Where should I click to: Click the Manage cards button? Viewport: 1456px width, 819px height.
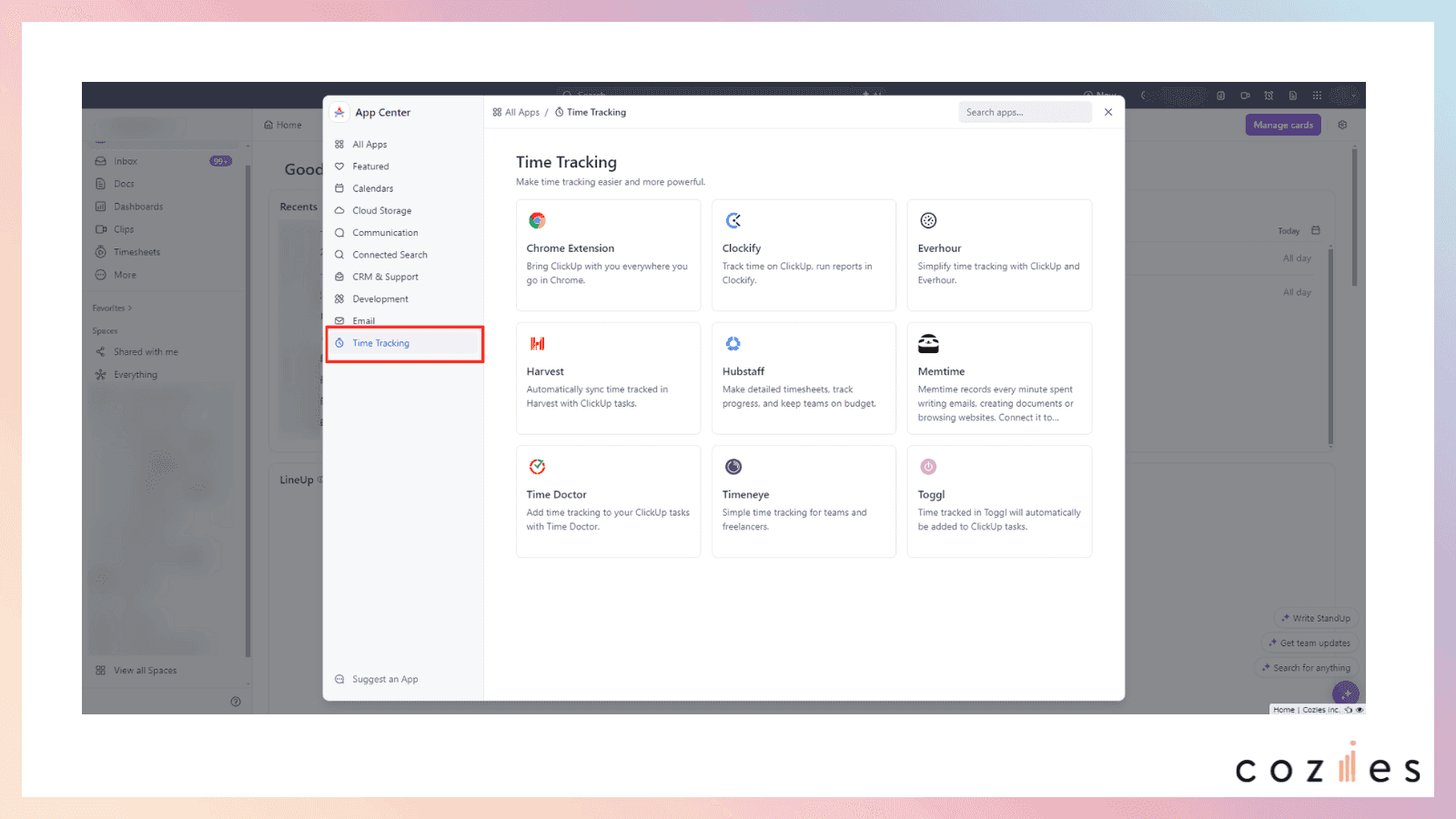[x=1283, y=125]
